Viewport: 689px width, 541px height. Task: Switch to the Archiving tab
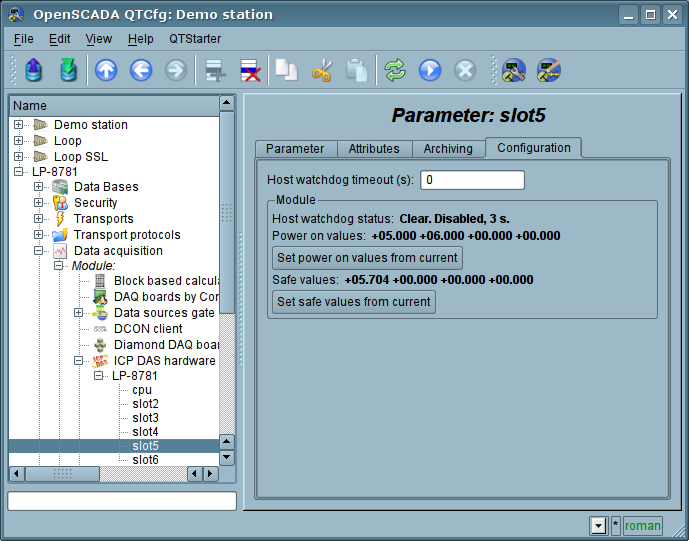[447, 149]
